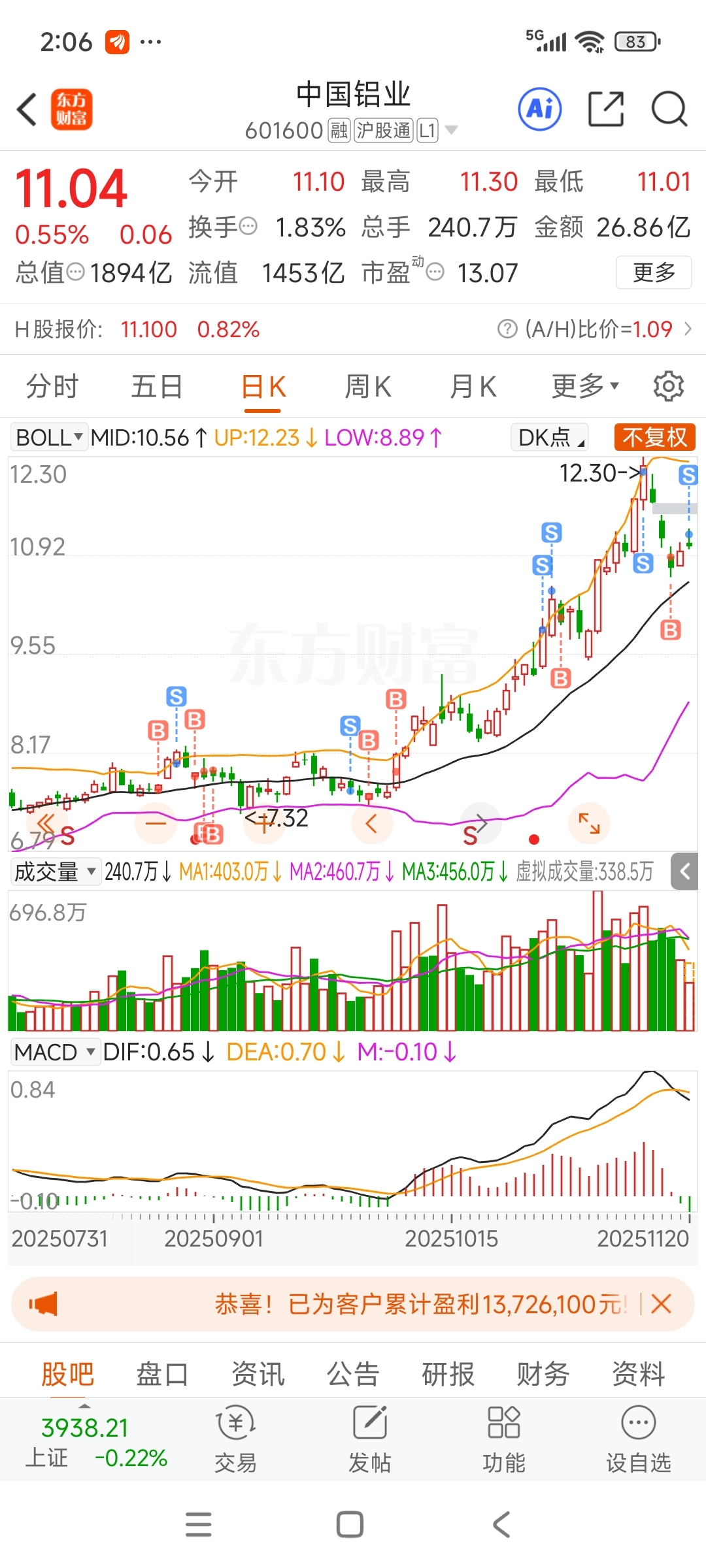Image resolution: width=706 pixels, height=1568 pixels.
Task: Tap the 总值 info icon
Action: [x=76, y=272]
